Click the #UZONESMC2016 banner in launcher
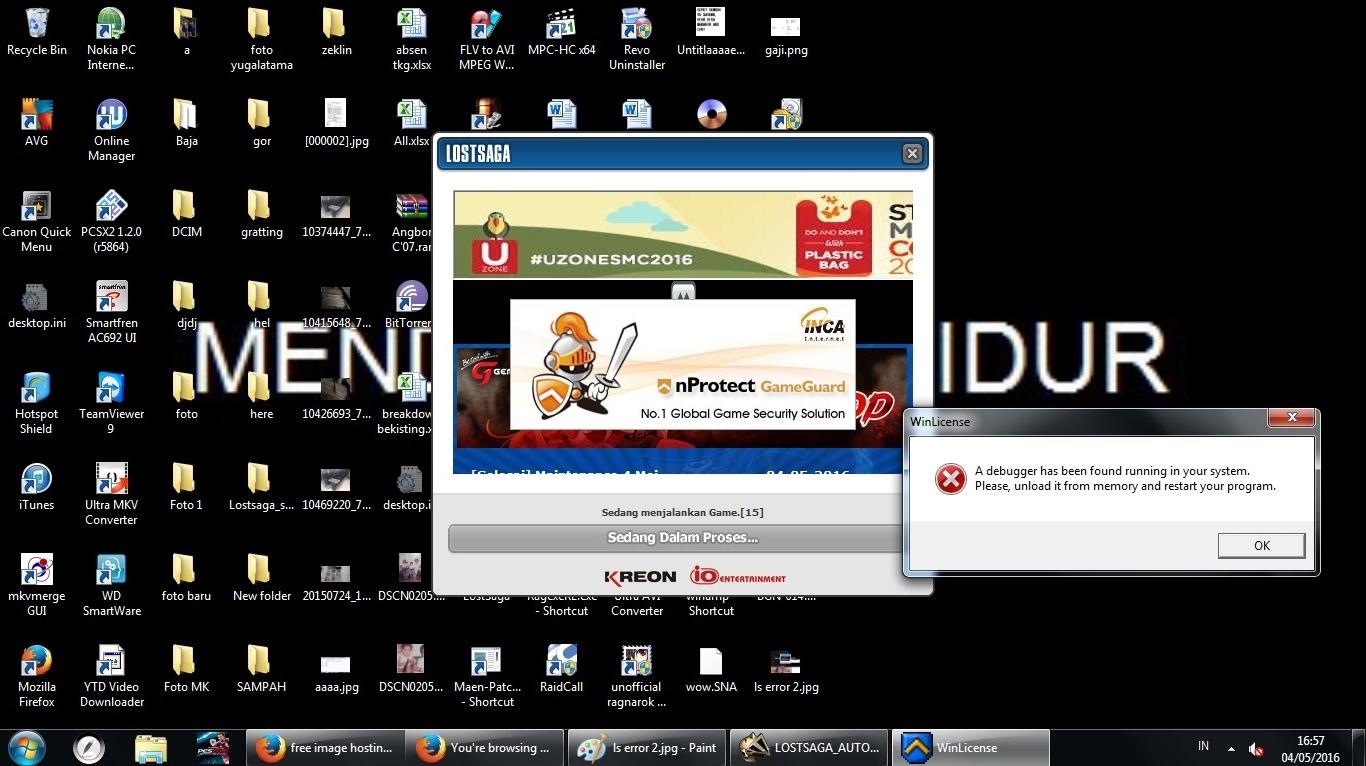This screenshot has height=766, width=1366. [x=682, y=235]
